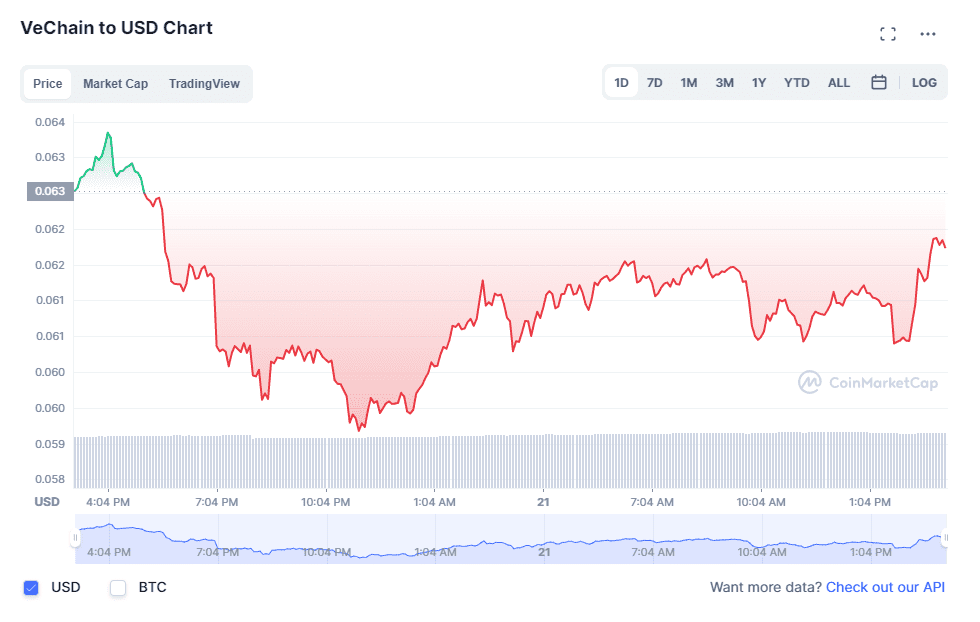Switch to the Market Cap tab
980x622 pixels.
click(115, 84)
